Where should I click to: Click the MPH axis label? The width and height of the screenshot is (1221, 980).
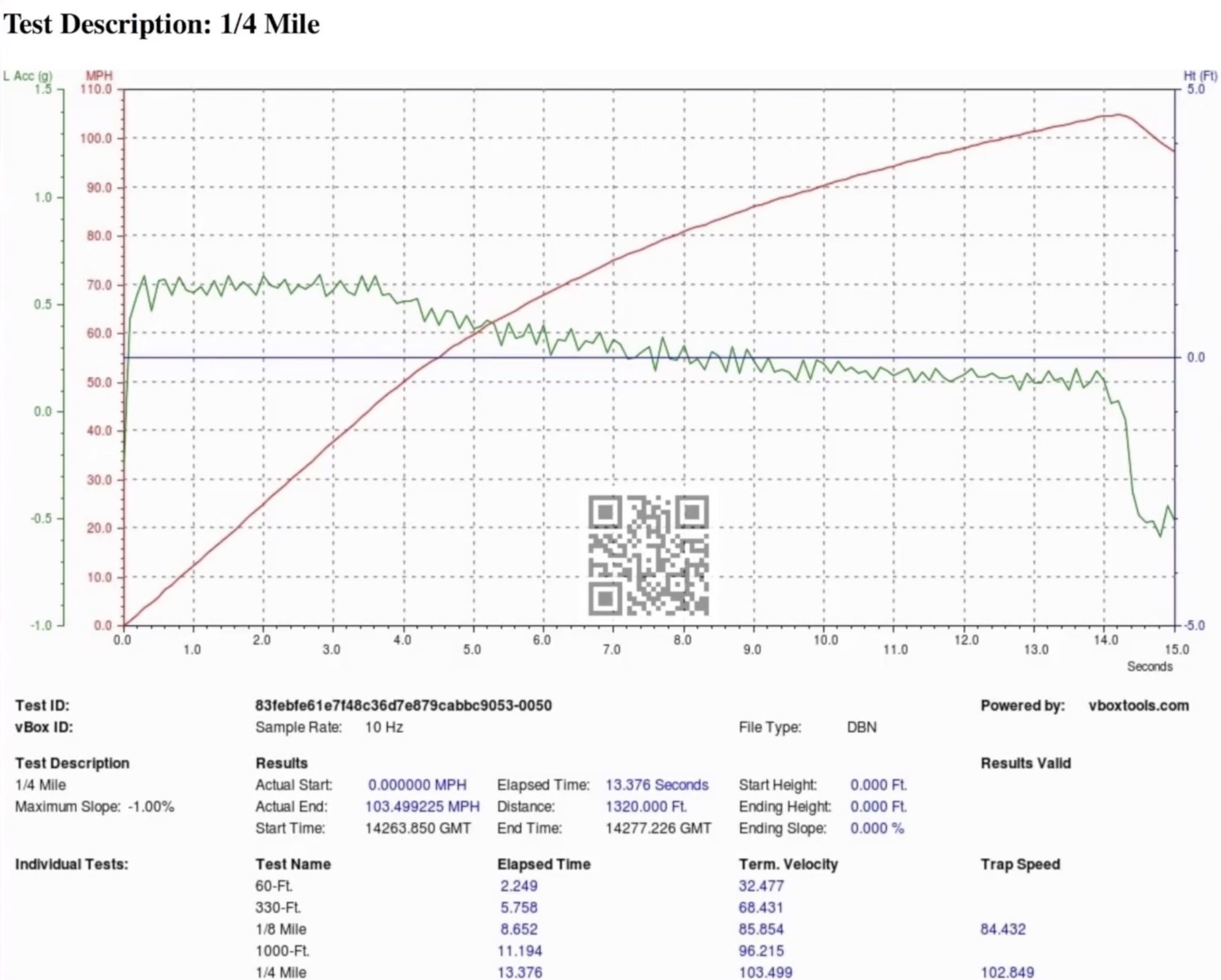(x=100, y=75)
